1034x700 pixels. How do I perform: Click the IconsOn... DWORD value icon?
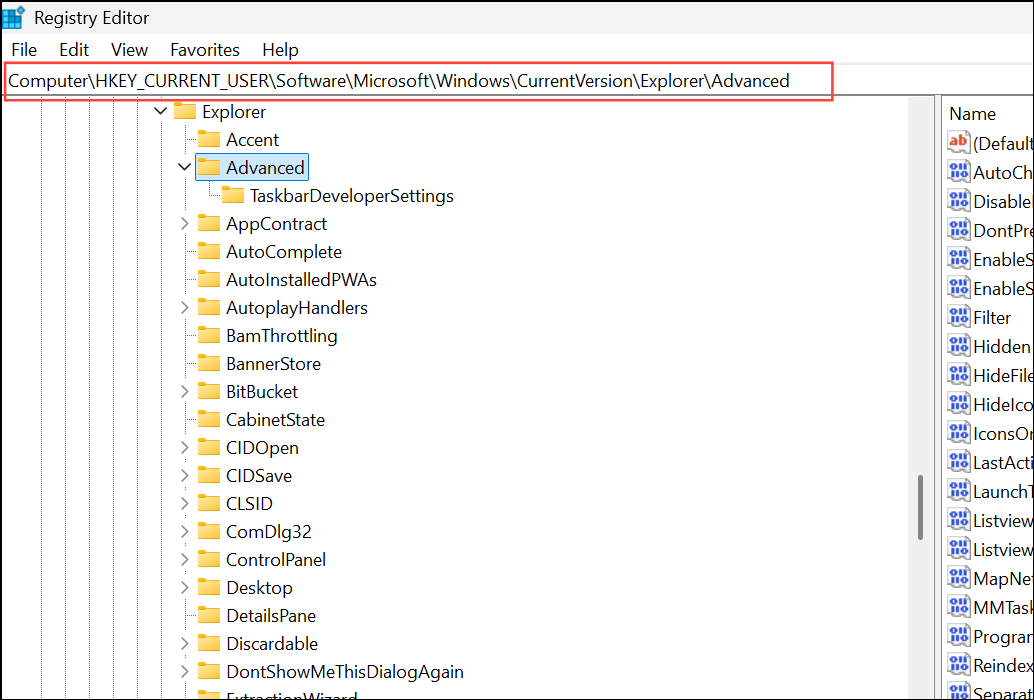coord(958,432)
